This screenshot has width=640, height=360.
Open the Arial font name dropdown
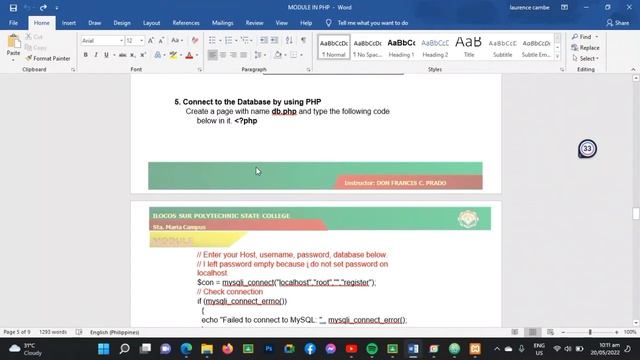pyautogui.click(x=121, y=40)
